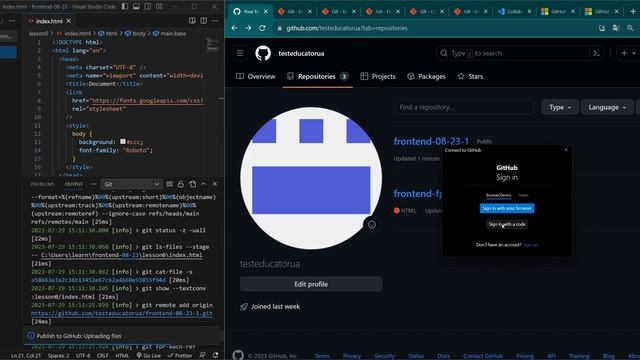The width and height of the screenshot is (640, 360).
Task: Click Edit profile button
Action: pos(311,284)
